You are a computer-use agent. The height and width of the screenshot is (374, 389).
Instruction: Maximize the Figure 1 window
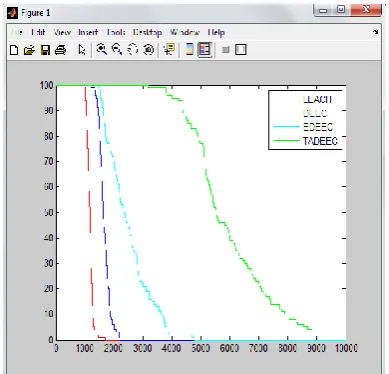[x=341, y=10]
